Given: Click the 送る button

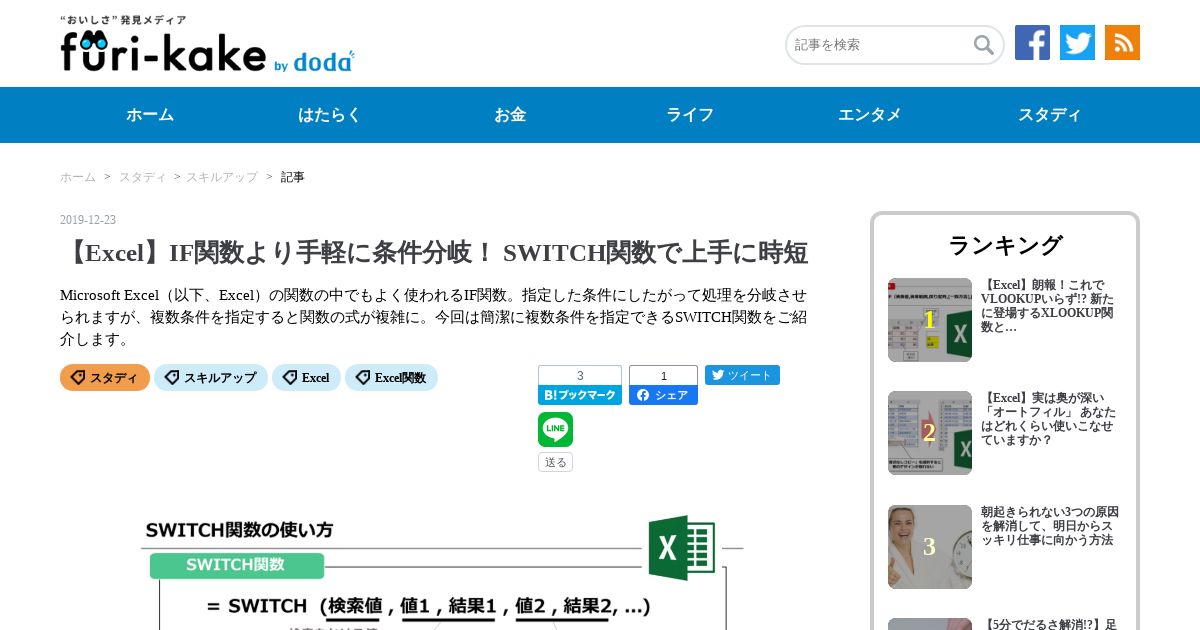Looking at the screenshot, I should click(x=555, y=462).
